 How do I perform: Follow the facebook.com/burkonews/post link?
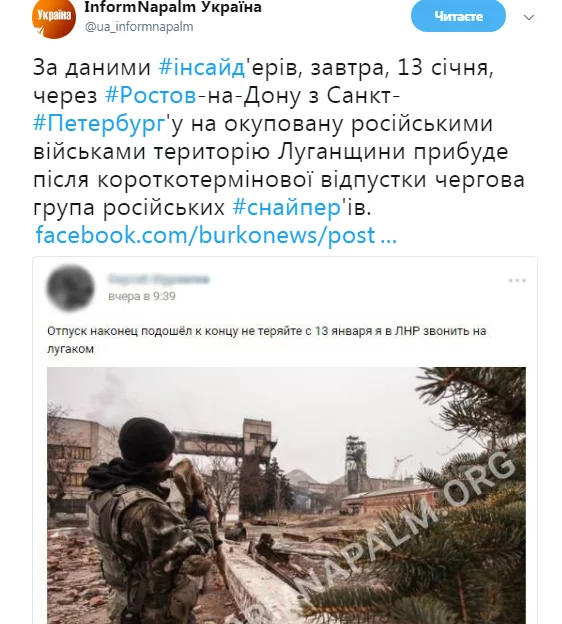(x=216, y=235)
